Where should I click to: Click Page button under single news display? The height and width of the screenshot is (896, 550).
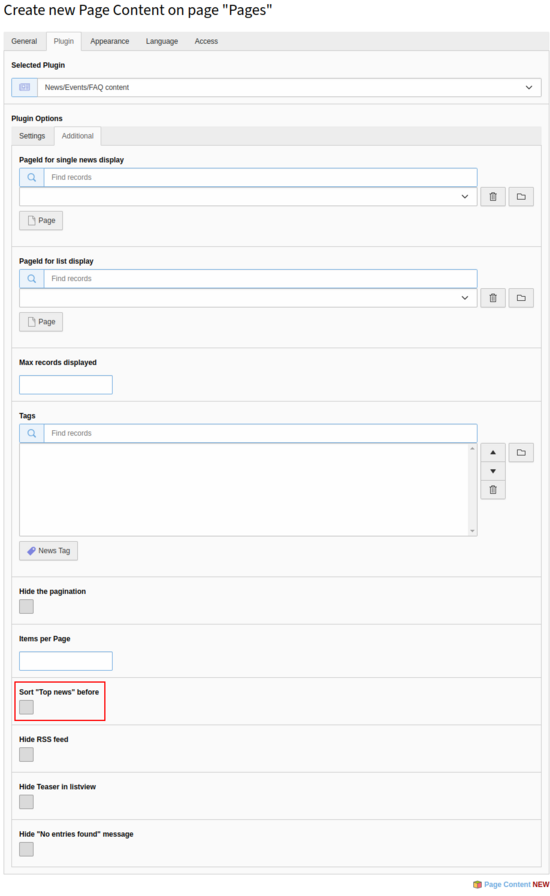click(41, 221)
